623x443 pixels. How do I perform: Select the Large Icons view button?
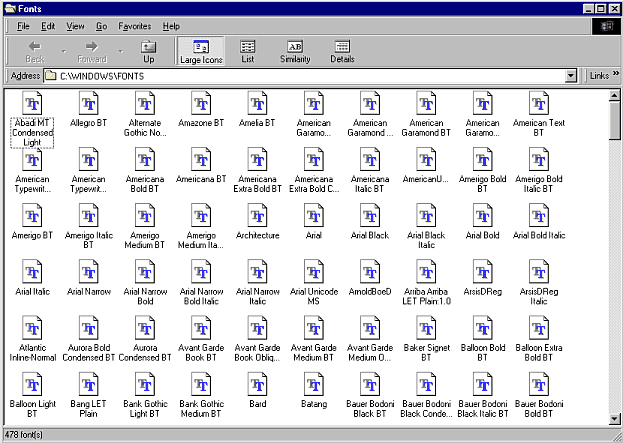(201, 51)
